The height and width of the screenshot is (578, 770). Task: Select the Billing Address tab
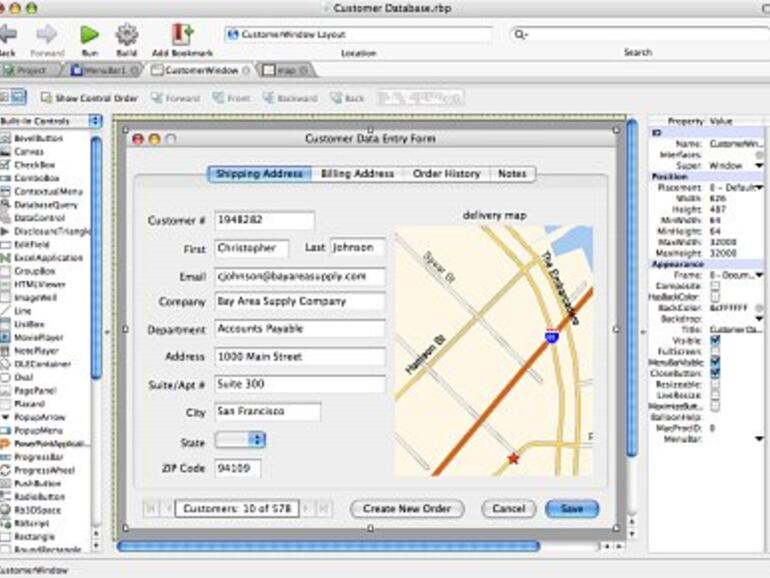pos(357,174)
